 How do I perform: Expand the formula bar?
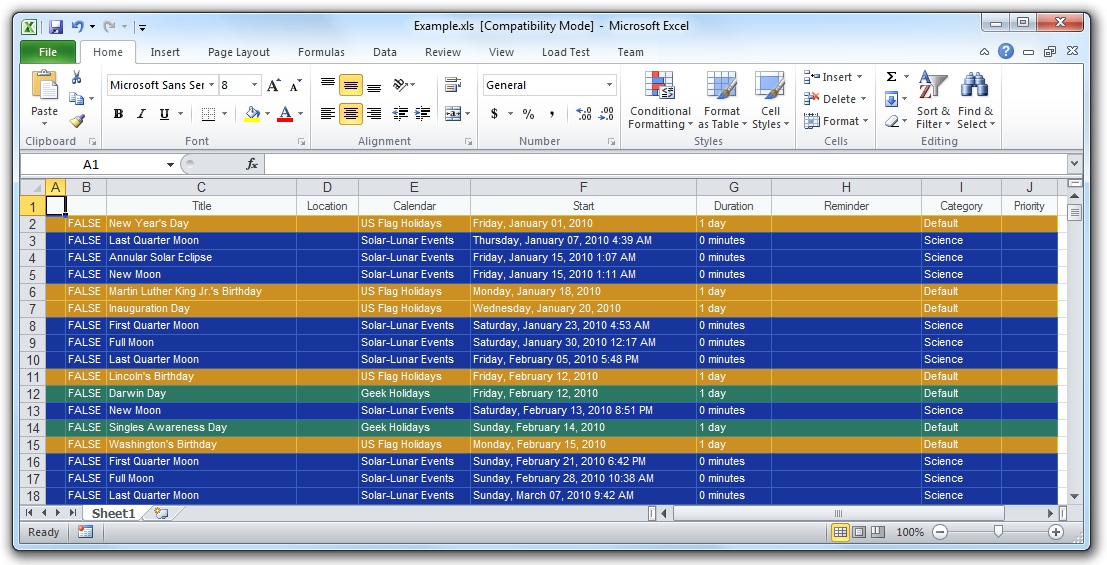pyautogui.click(x=1075, y=164)
